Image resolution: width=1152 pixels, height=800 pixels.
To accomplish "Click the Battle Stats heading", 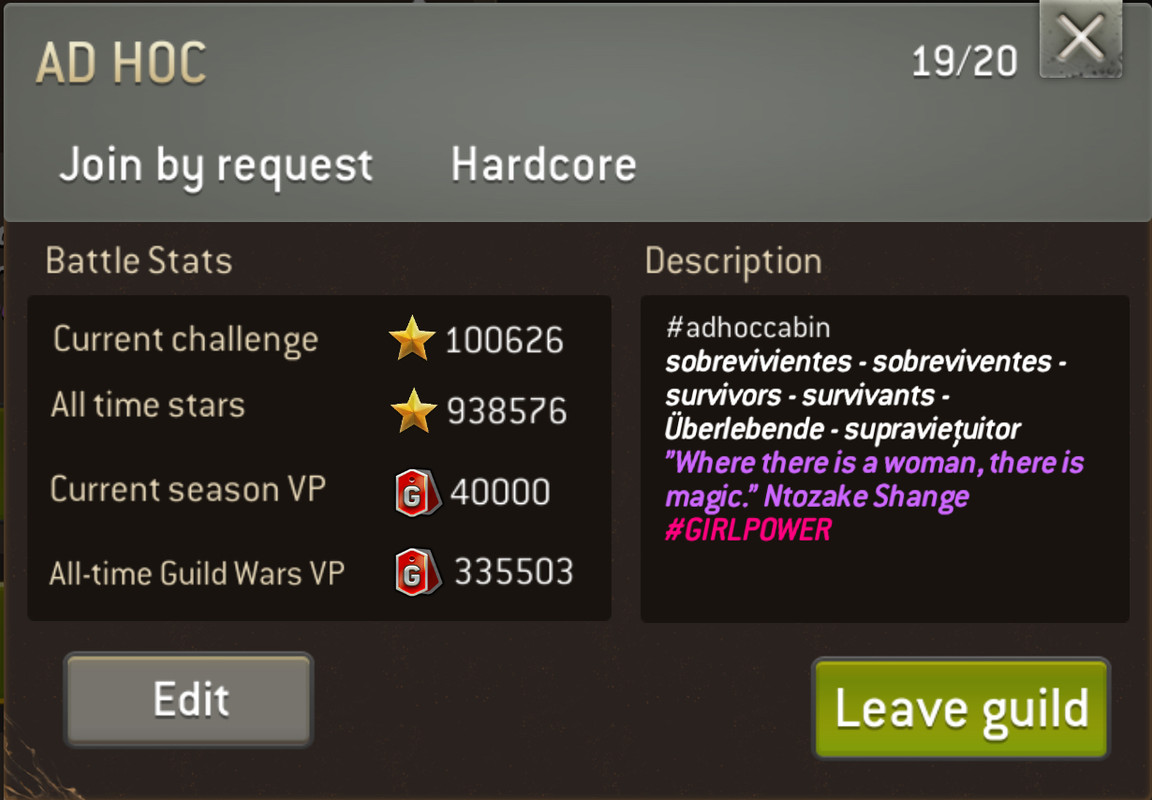I will point(139,261).
